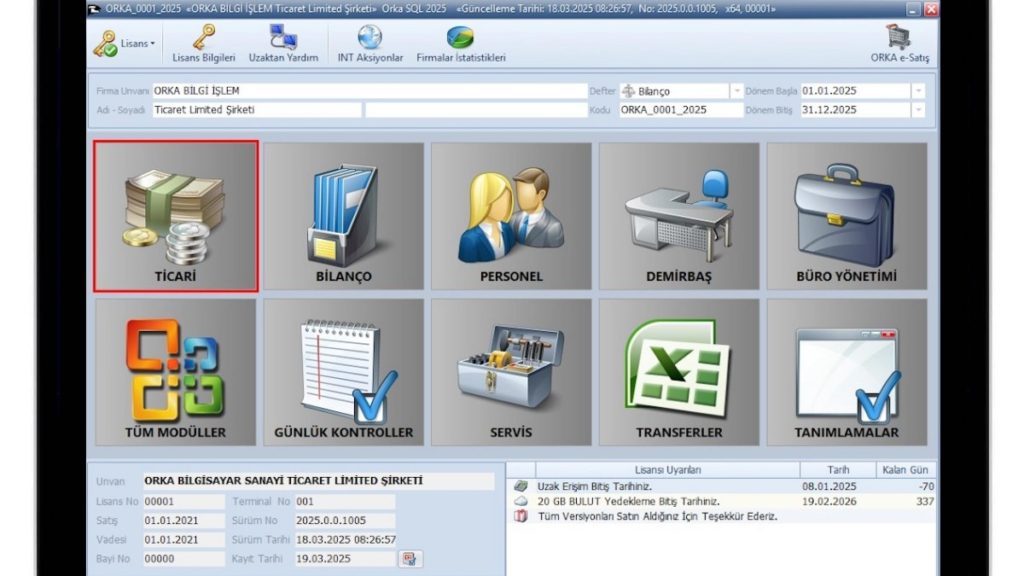1024x576 pixels.
Task: Click the gift icon in license warnings
Action: tap(520, 516)
